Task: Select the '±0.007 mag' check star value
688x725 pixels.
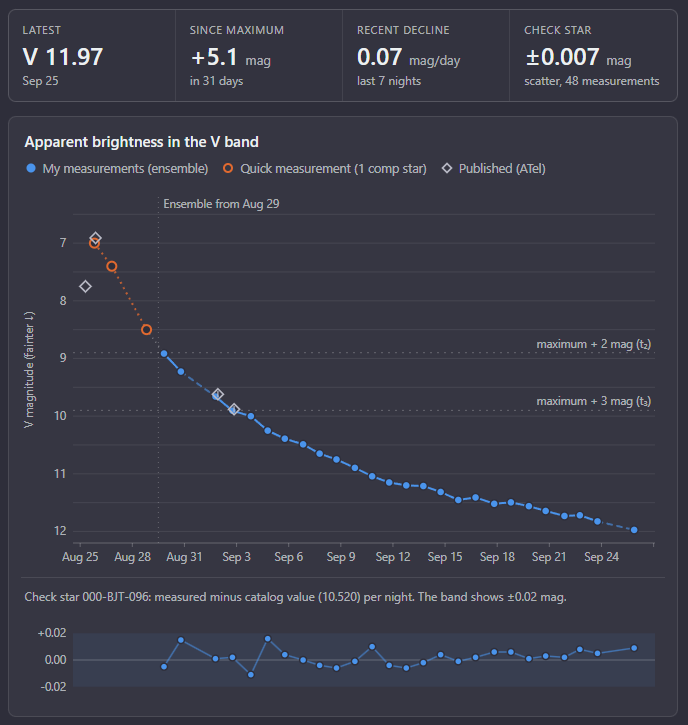Action: pos(578,58)
